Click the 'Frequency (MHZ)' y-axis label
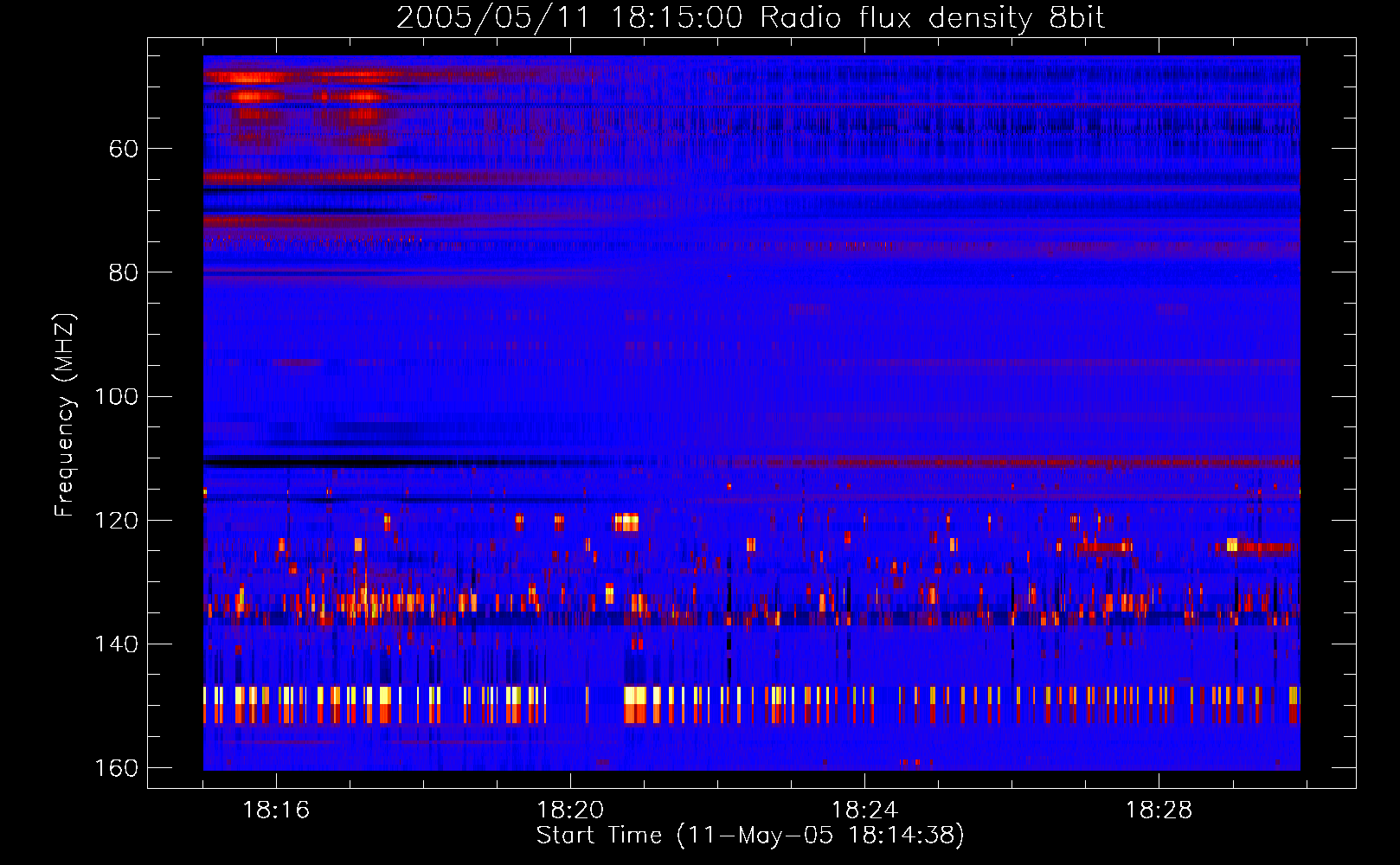The height and width of the screenshot is (865, 1400). pos(65,415)
